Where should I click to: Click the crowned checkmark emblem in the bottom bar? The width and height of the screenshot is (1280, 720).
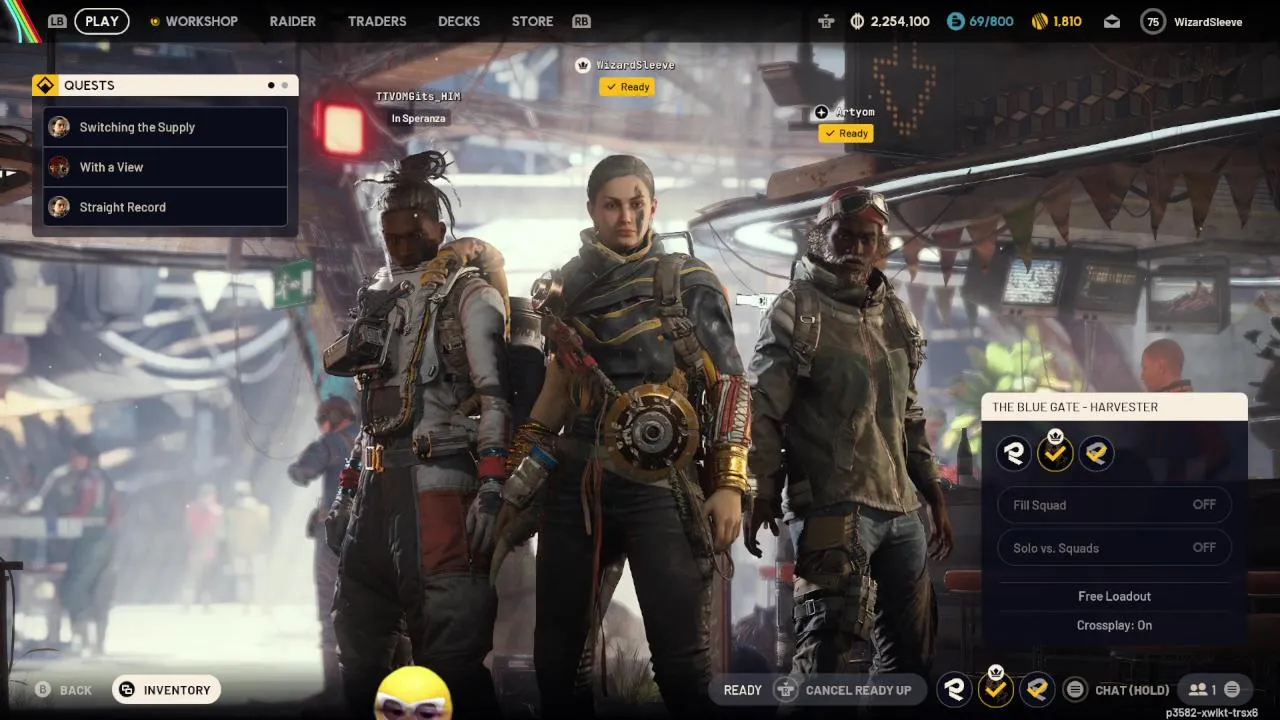click(996, 688)
